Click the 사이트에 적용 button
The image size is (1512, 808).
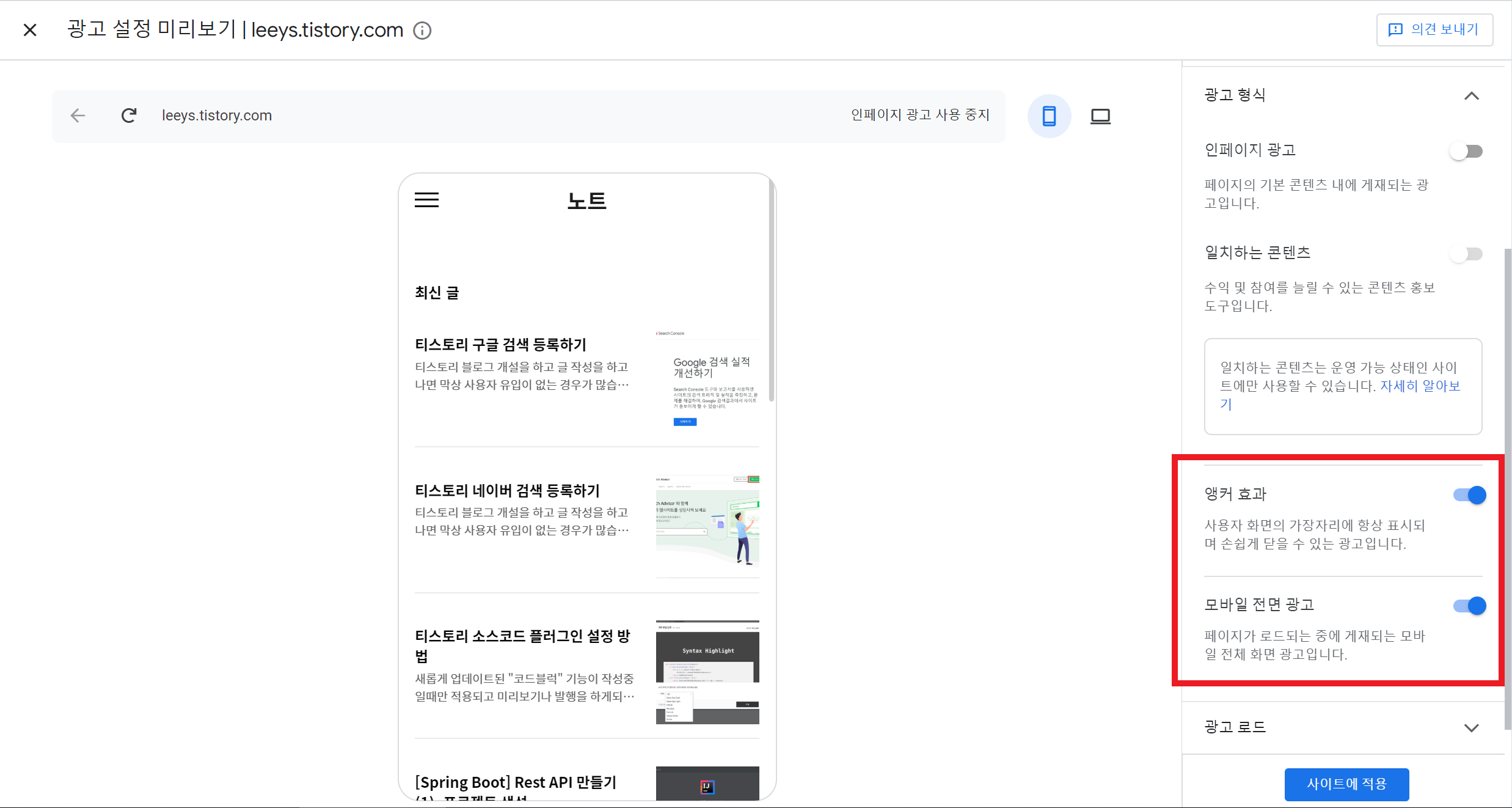tap(1346, 784)
